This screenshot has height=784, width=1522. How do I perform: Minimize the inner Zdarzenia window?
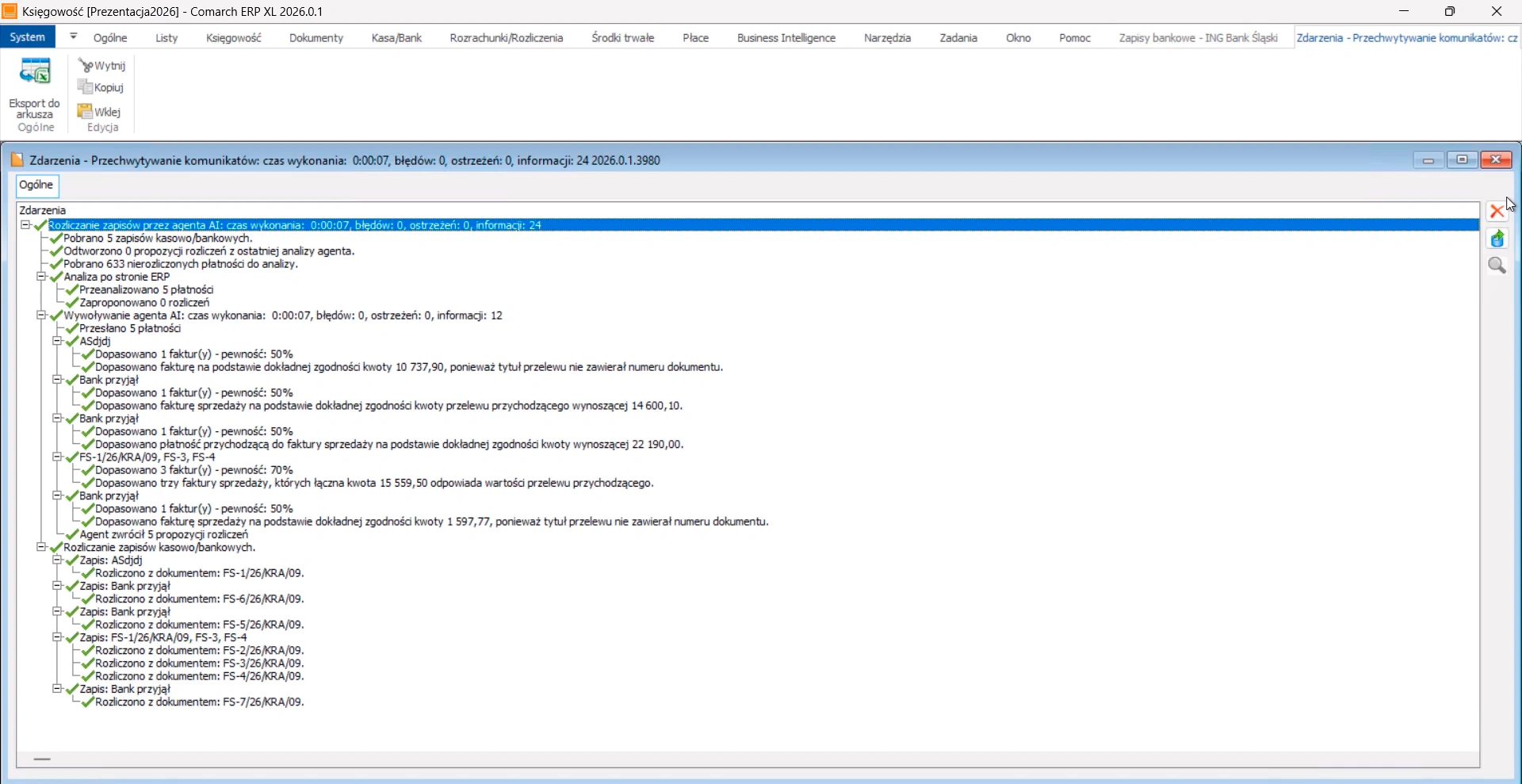(x=1428, y=160)
